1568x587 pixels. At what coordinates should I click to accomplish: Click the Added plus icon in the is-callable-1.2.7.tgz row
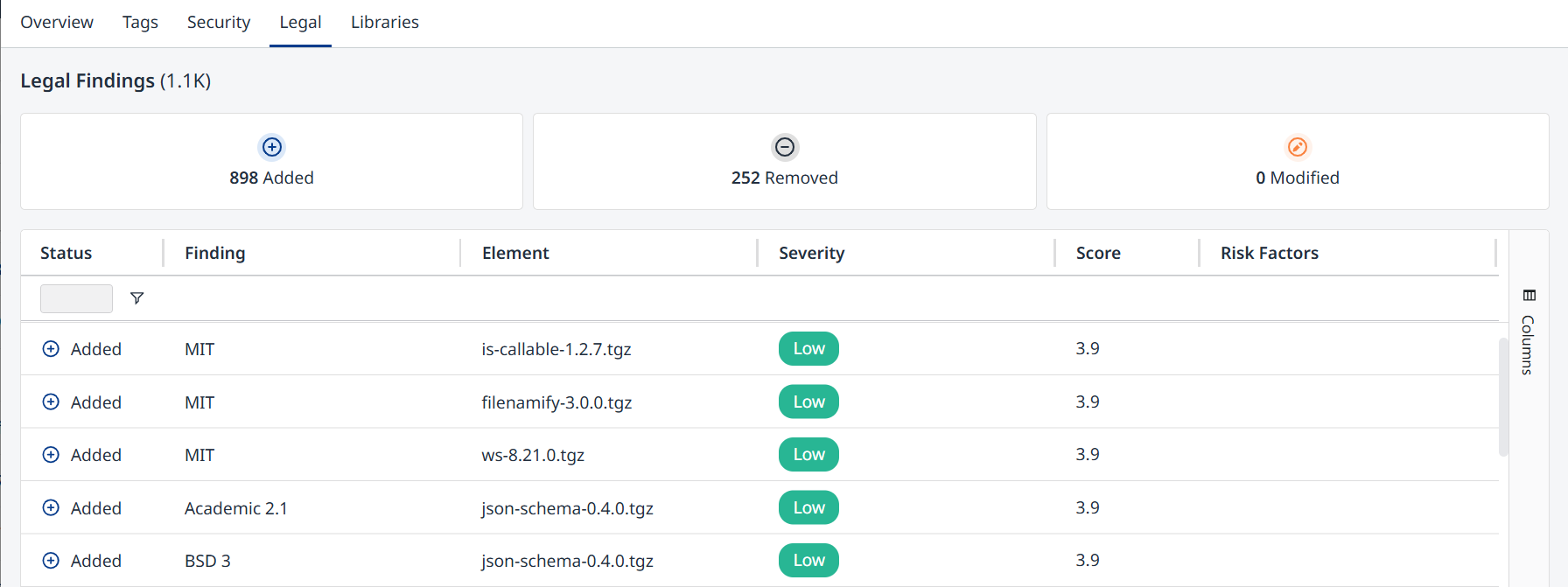pyautogui.click(x=51, y=349)
